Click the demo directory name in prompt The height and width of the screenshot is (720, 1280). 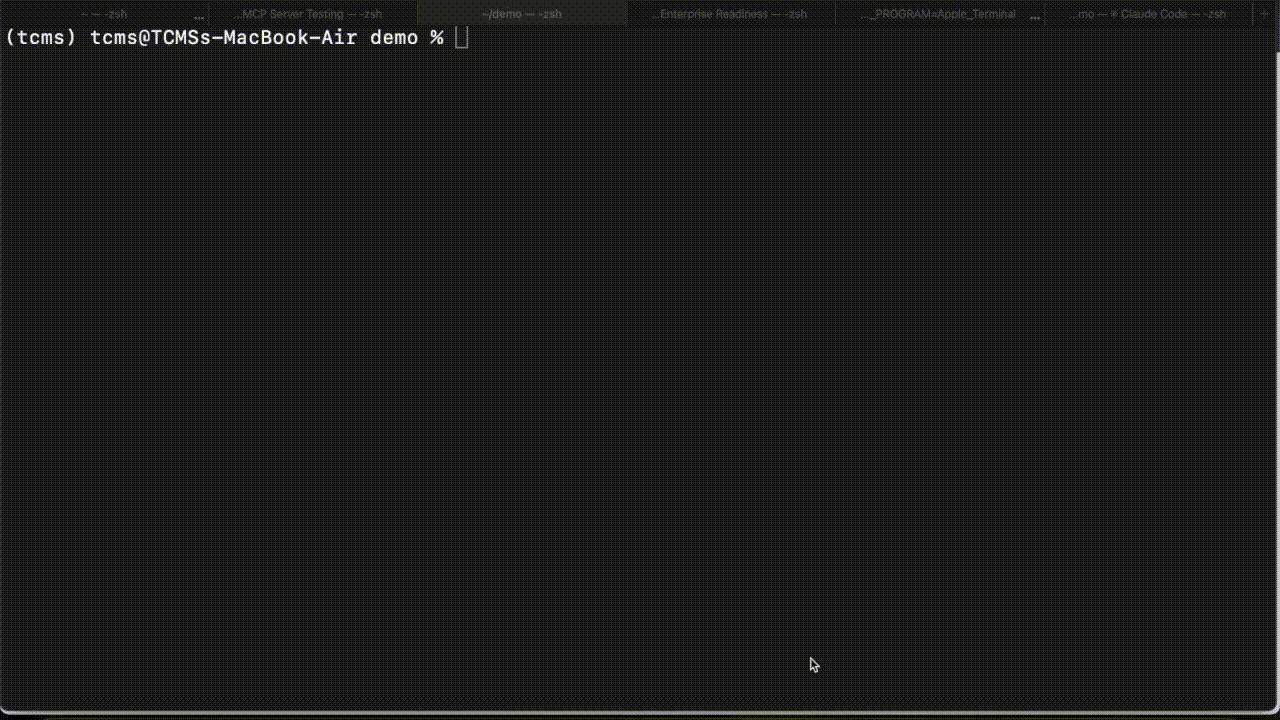click(x=394, y=38)
